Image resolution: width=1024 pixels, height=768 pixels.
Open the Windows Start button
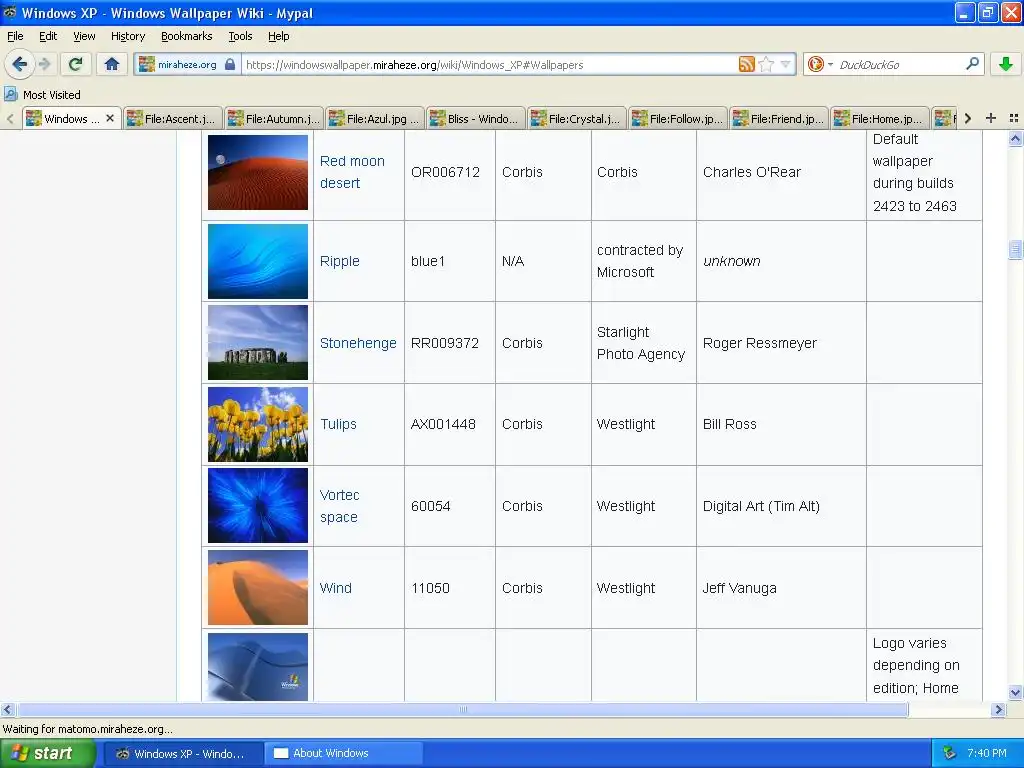[x=47, y=753]
